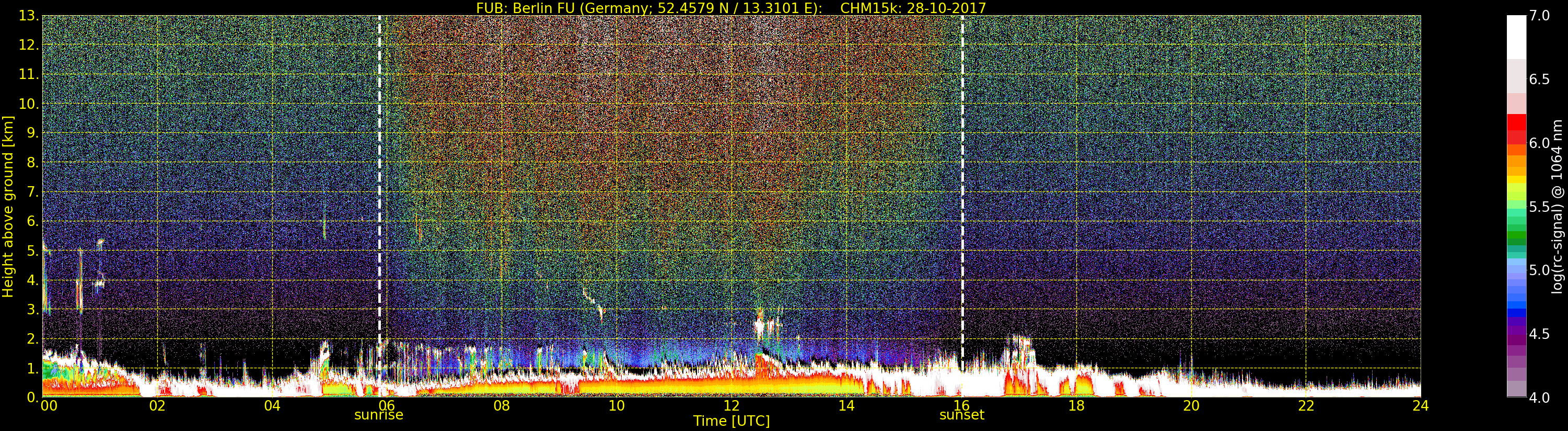Select the white dashed sunrise line
This screenshot has height=431, width=1568.
click(379, 206)
